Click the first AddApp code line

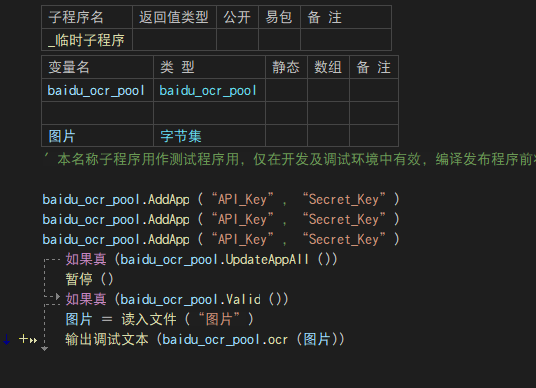[221, 199]
